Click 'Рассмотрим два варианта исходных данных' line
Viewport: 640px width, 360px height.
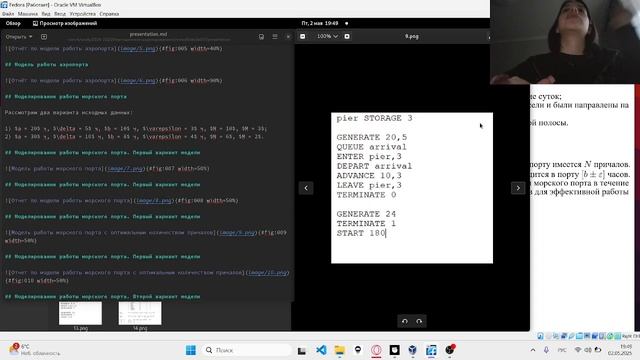[x=68, y=113]
